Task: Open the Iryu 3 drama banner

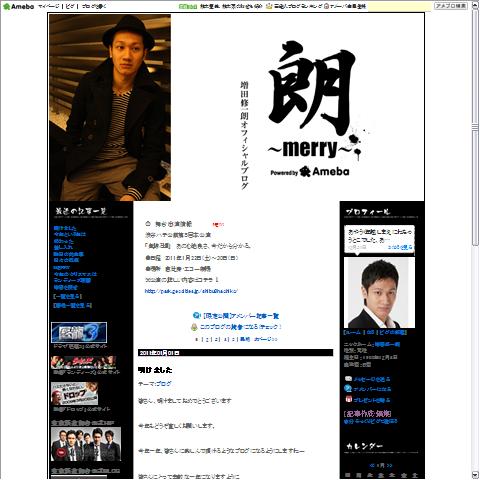Action: click(x=79, y=332)
